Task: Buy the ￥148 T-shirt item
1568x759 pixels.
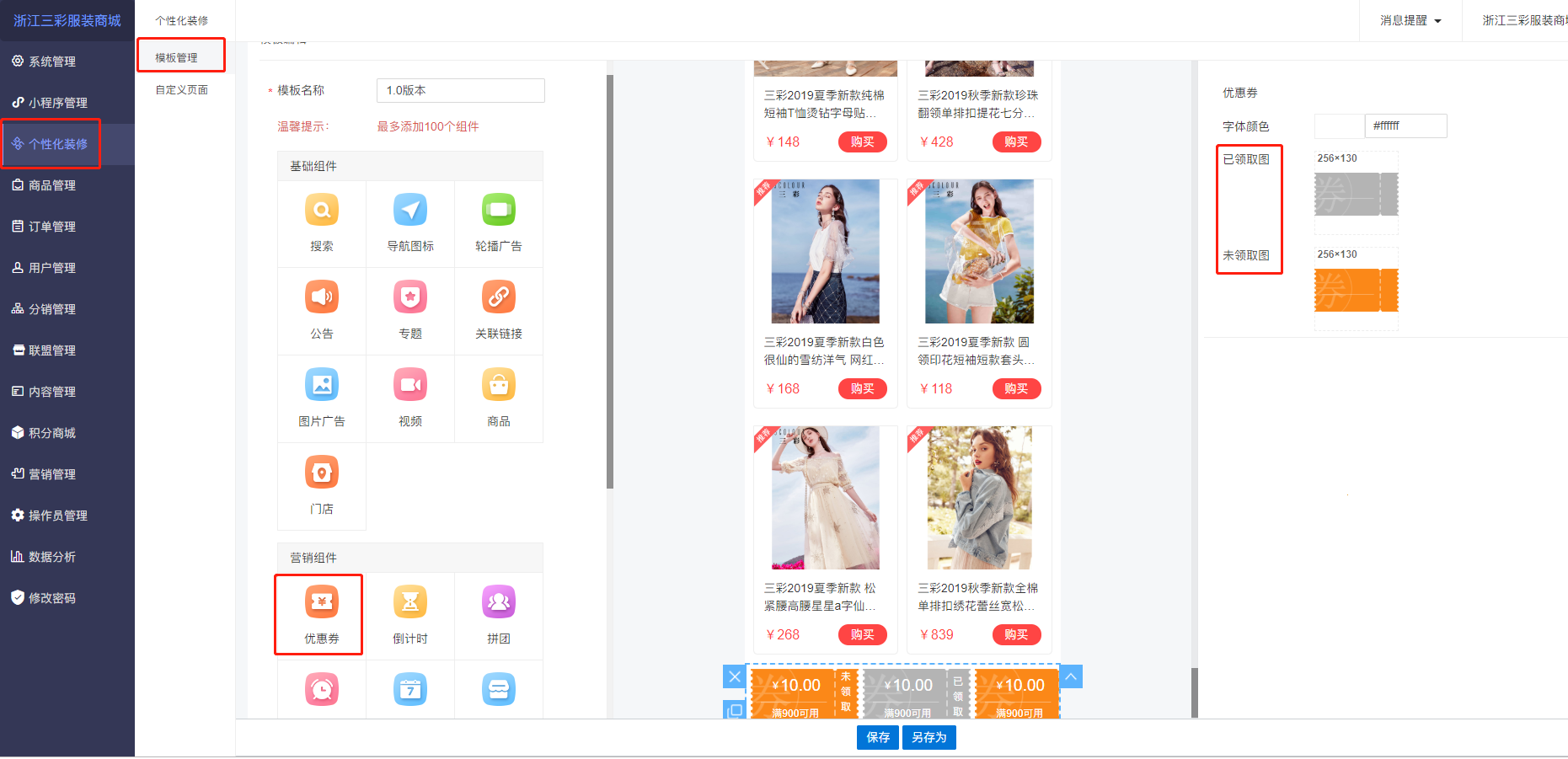Action: click(x=862, y=142)
